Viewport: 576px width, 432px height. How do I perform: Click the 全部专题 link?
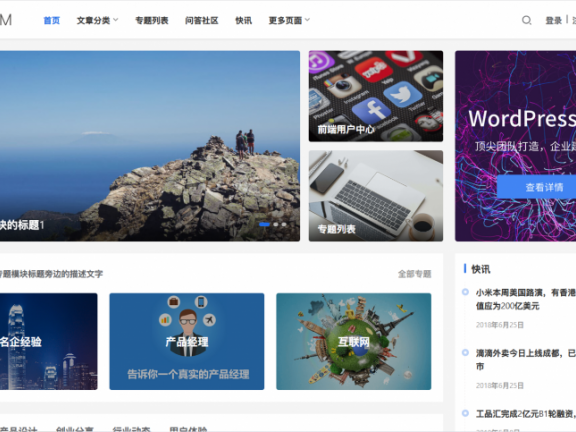click(x=415, y=274)
